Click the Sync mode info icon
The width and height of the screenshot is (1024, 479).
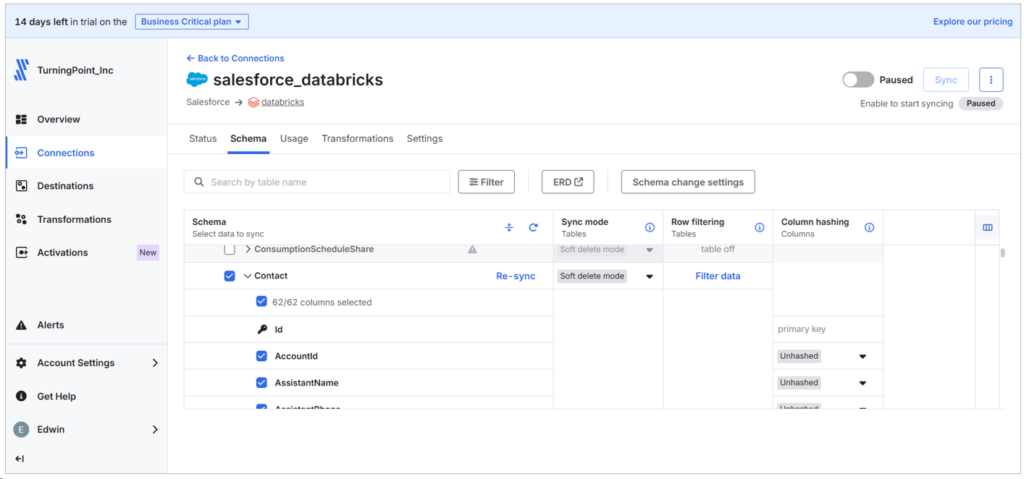(649, 227)
